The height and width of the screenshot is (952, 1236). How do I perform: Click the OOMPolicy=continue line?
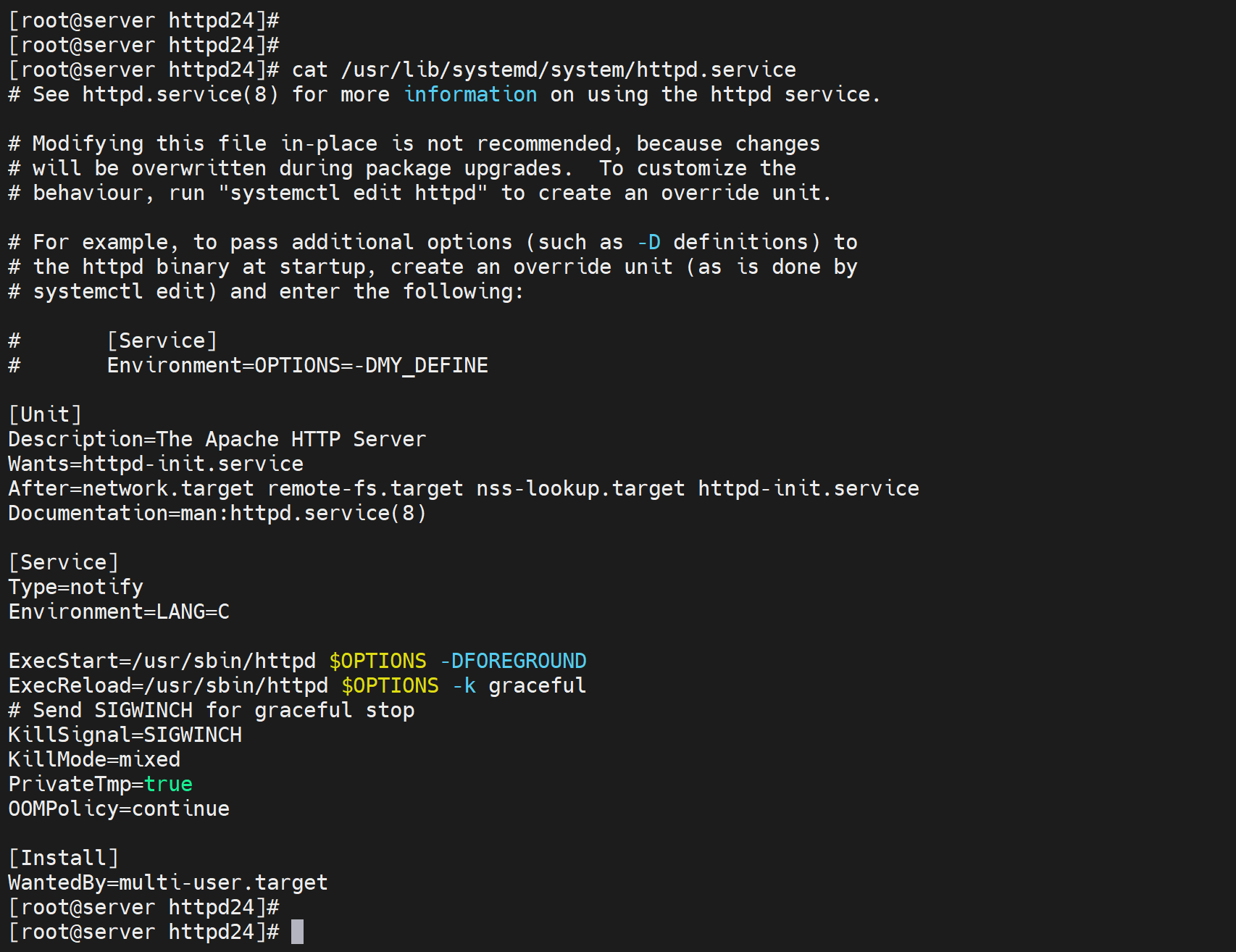[119, 809]
